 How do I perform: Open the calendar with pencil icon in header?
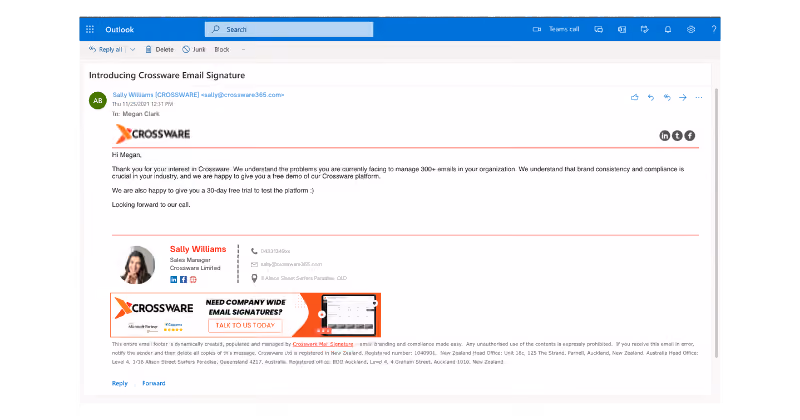[644, 30]
